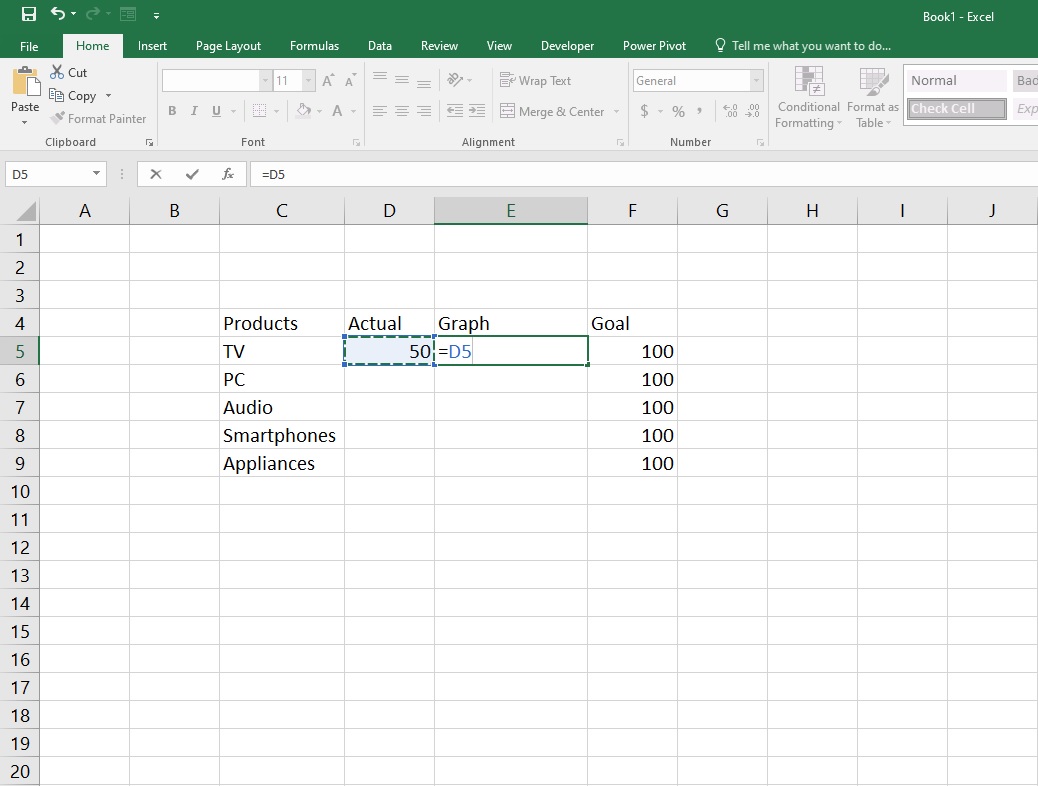Select cell F5 containing 100
This screenshot has width=1038, height=786.
tap(632, 351)
